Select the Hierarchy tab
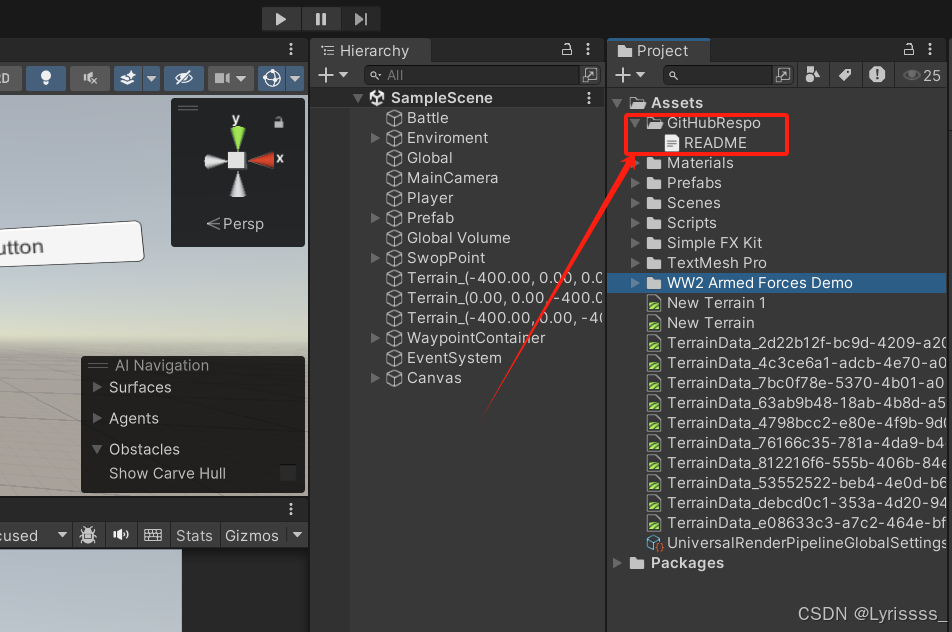 click(370, 50)
